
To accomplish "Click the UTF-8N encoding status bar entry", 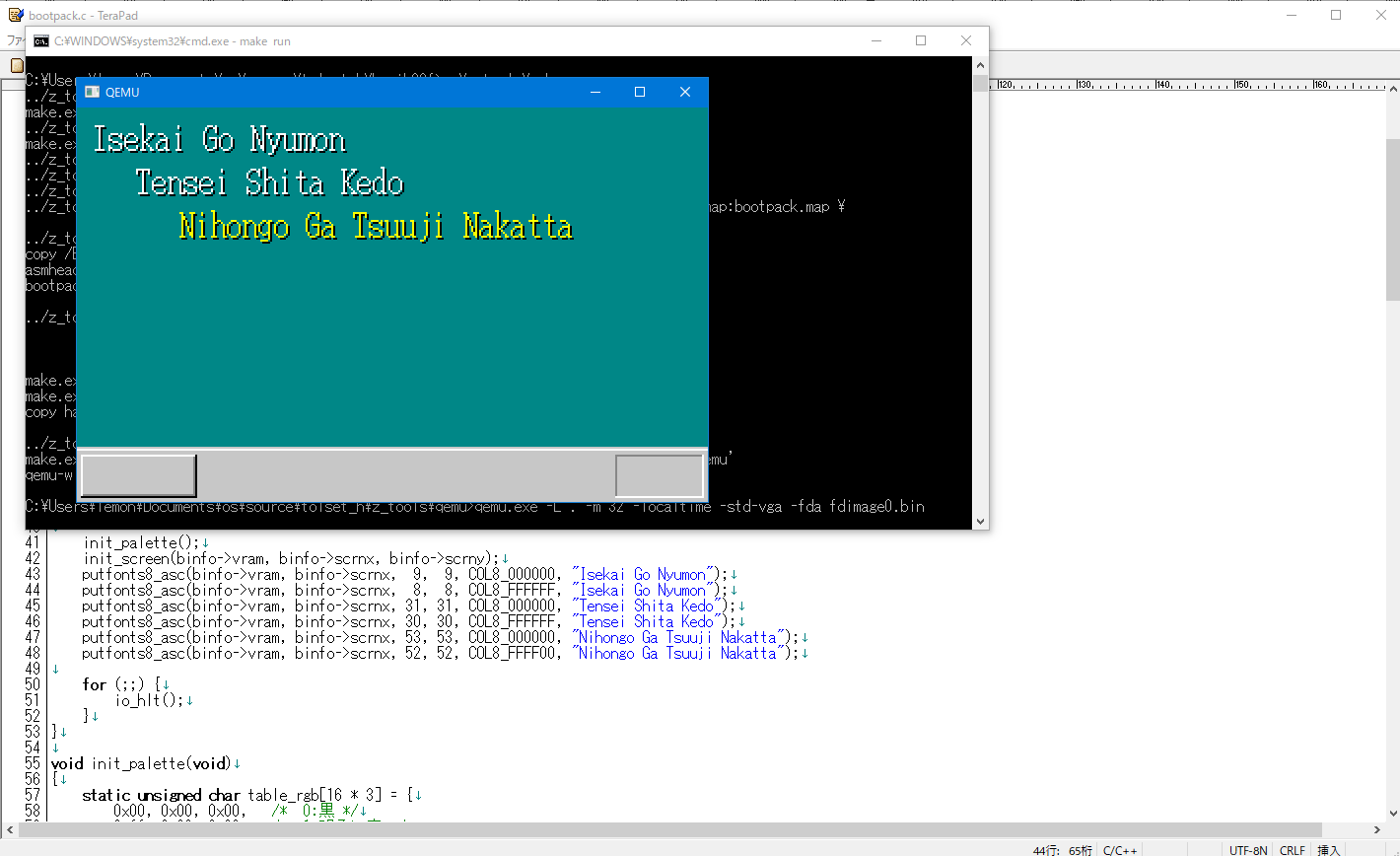I will pyautogui.click(x=1248, y=849).
